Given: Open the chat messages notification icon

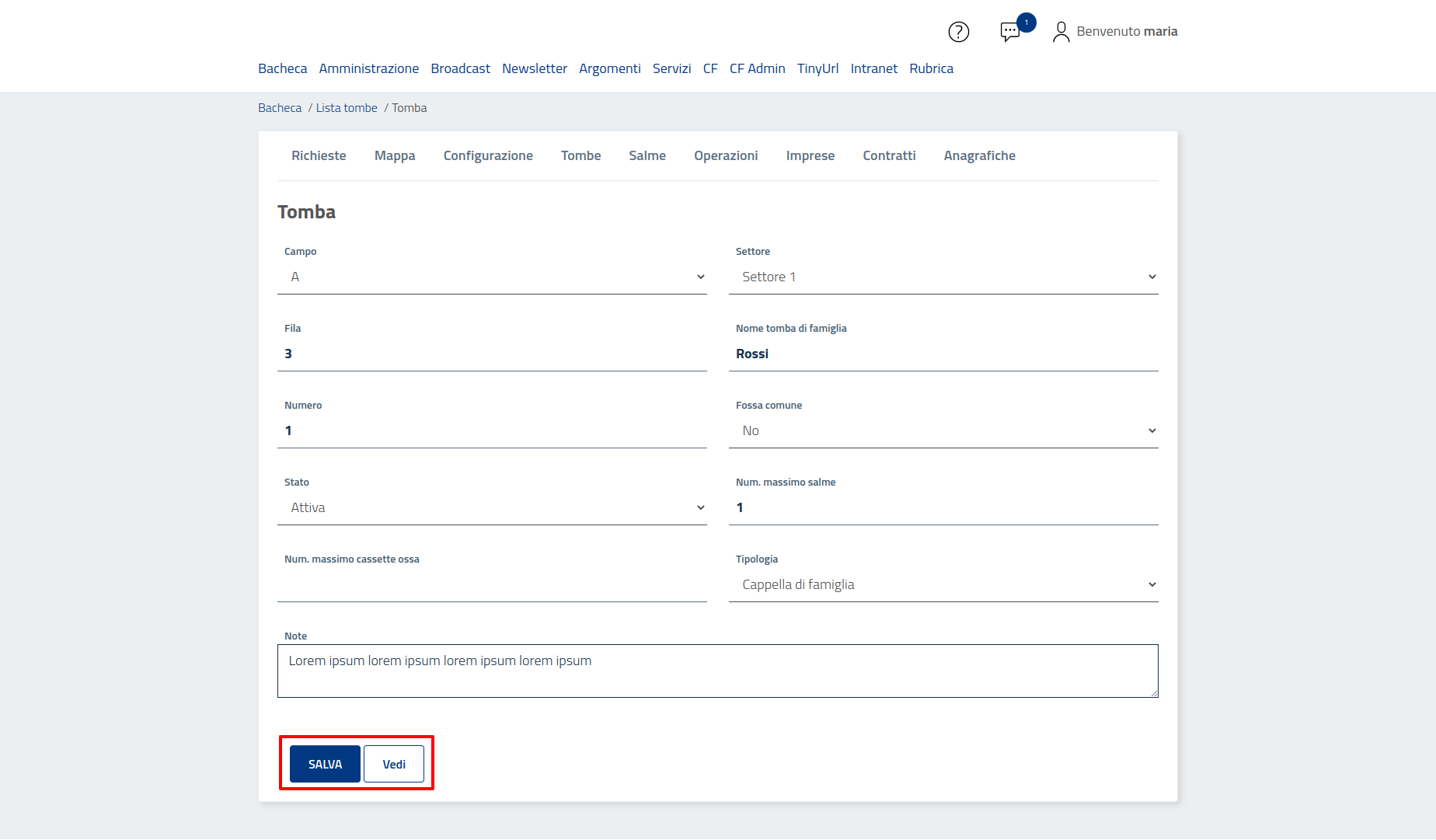Looking at the screenshot, I should (x=1010, y=32).
